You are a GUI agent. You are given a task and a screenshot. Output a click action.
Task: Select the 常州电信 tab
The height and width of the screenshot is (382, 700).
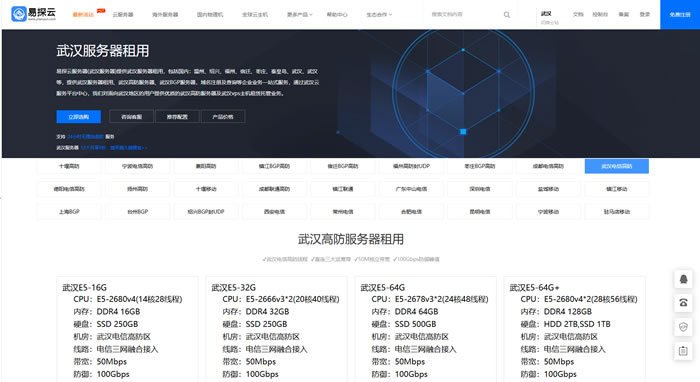pos(343,212)
